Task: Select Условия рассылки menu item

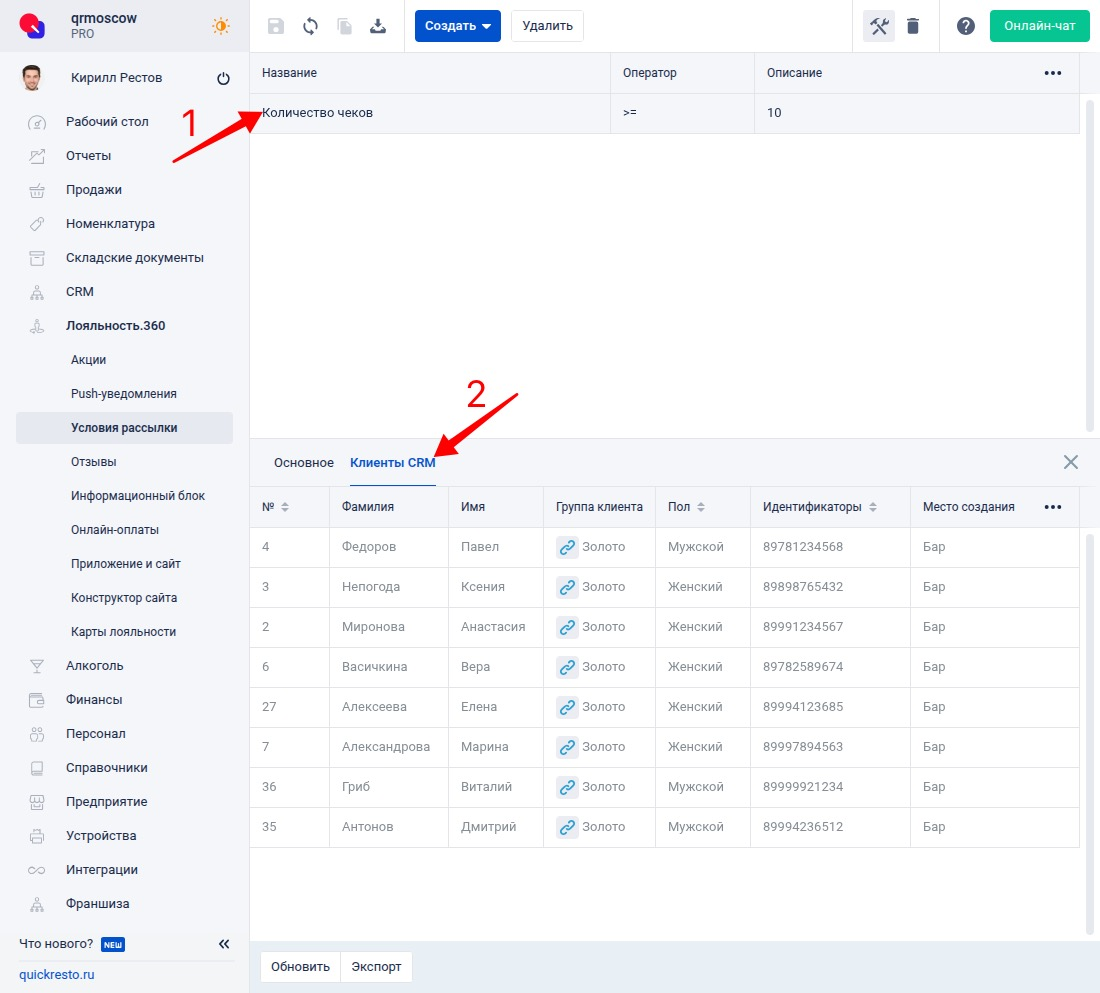Action: [x=124, y=428]
